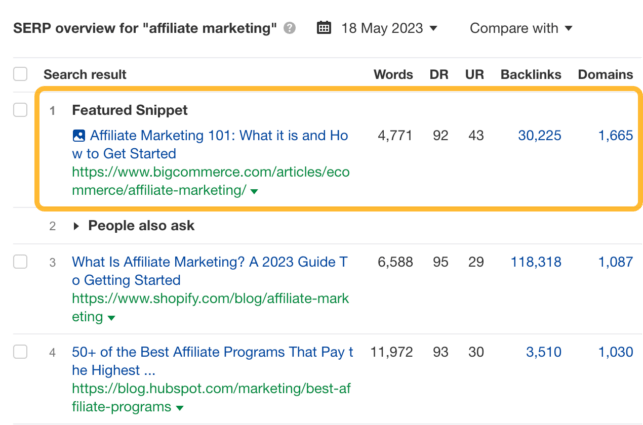This screenshot has width=643, height=425.
Task: Open the 18 May 2023 date dropdown
Action: point(389,28)
